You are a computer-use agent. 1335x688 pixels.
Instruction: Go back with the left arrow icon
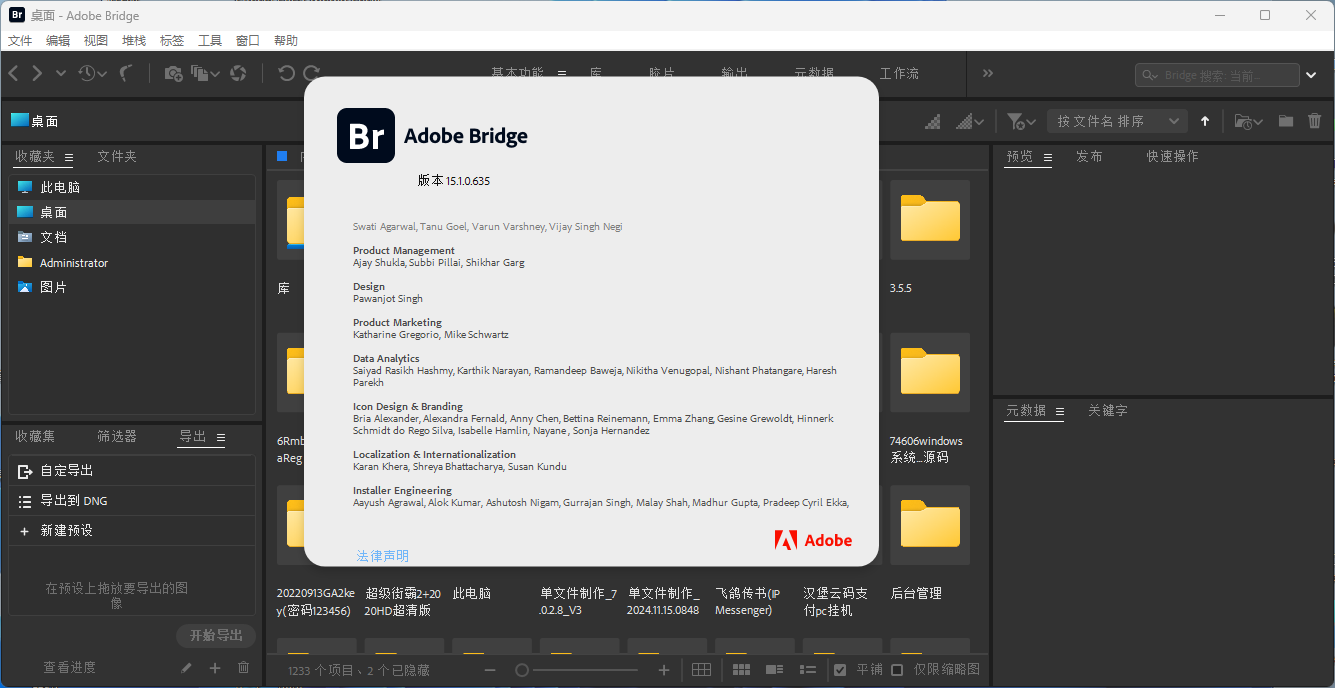tap(14, 73)
